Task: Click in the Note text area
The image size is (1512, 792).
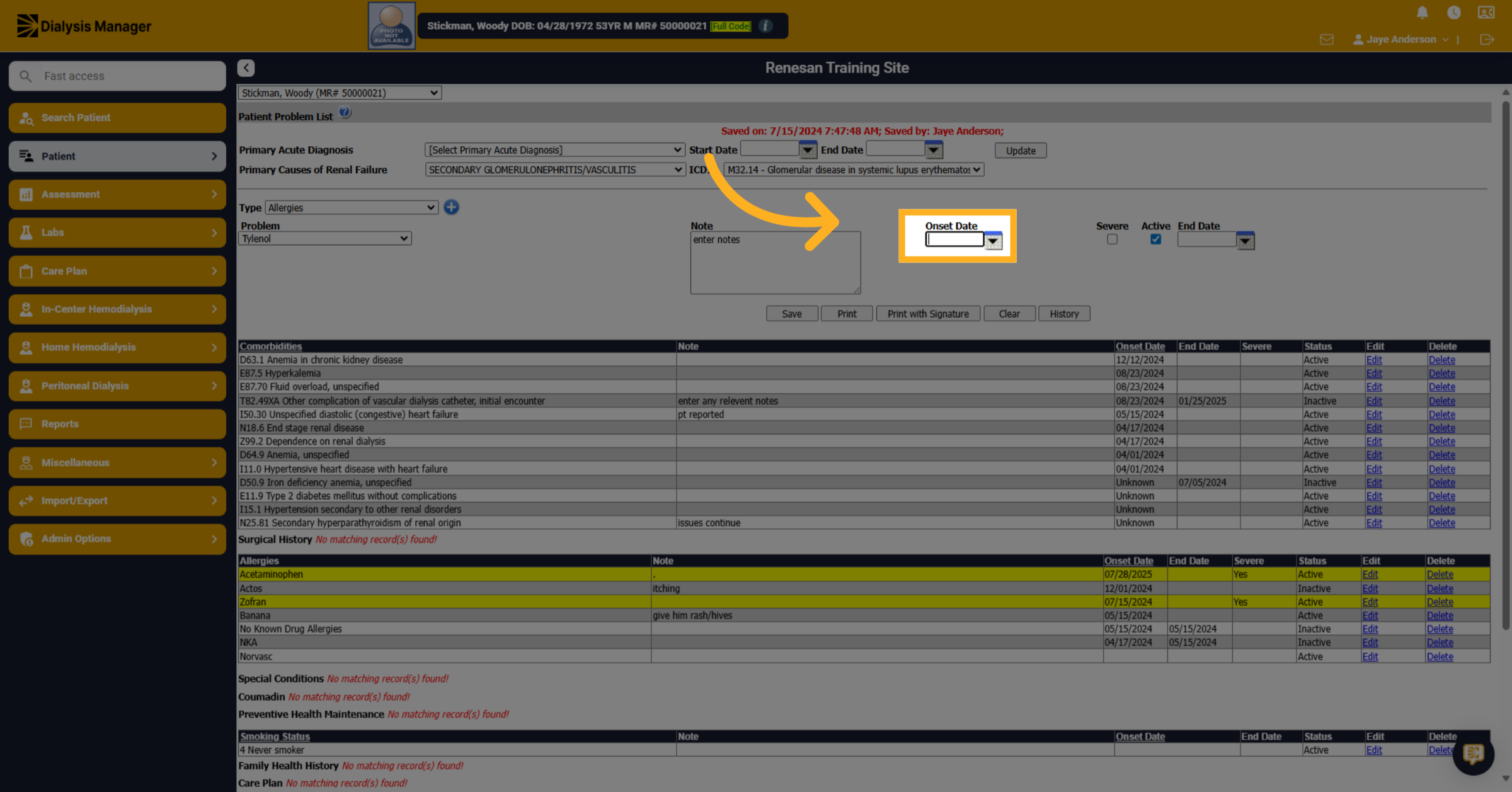Action: [776, 263]
